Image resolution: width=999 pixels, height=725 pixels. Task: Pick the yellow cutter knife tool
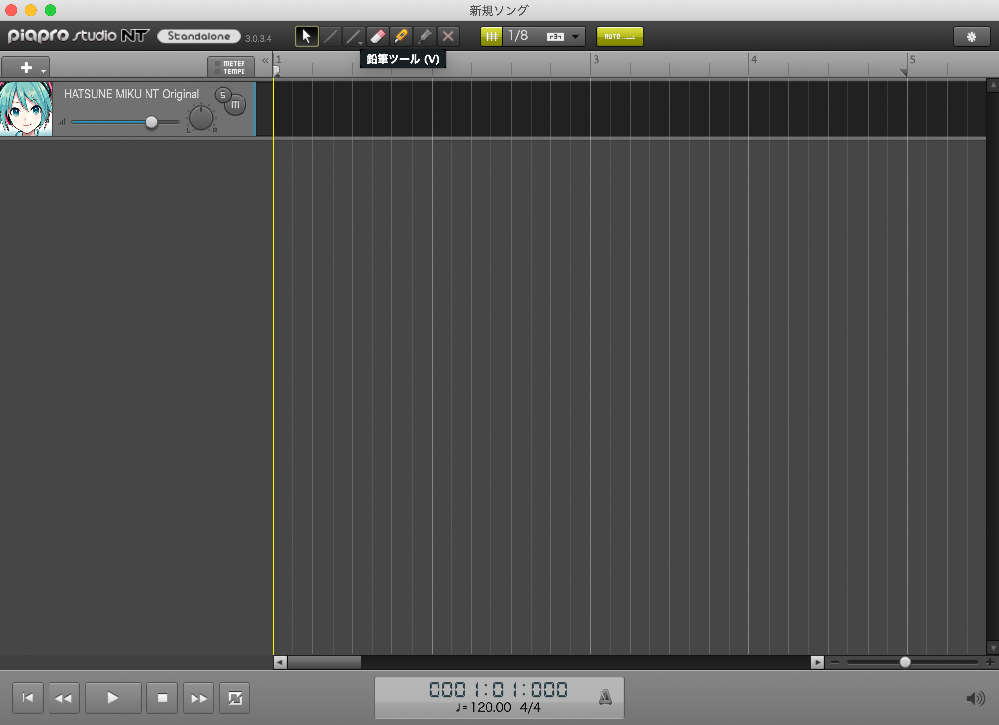click(x=401, y=36)
